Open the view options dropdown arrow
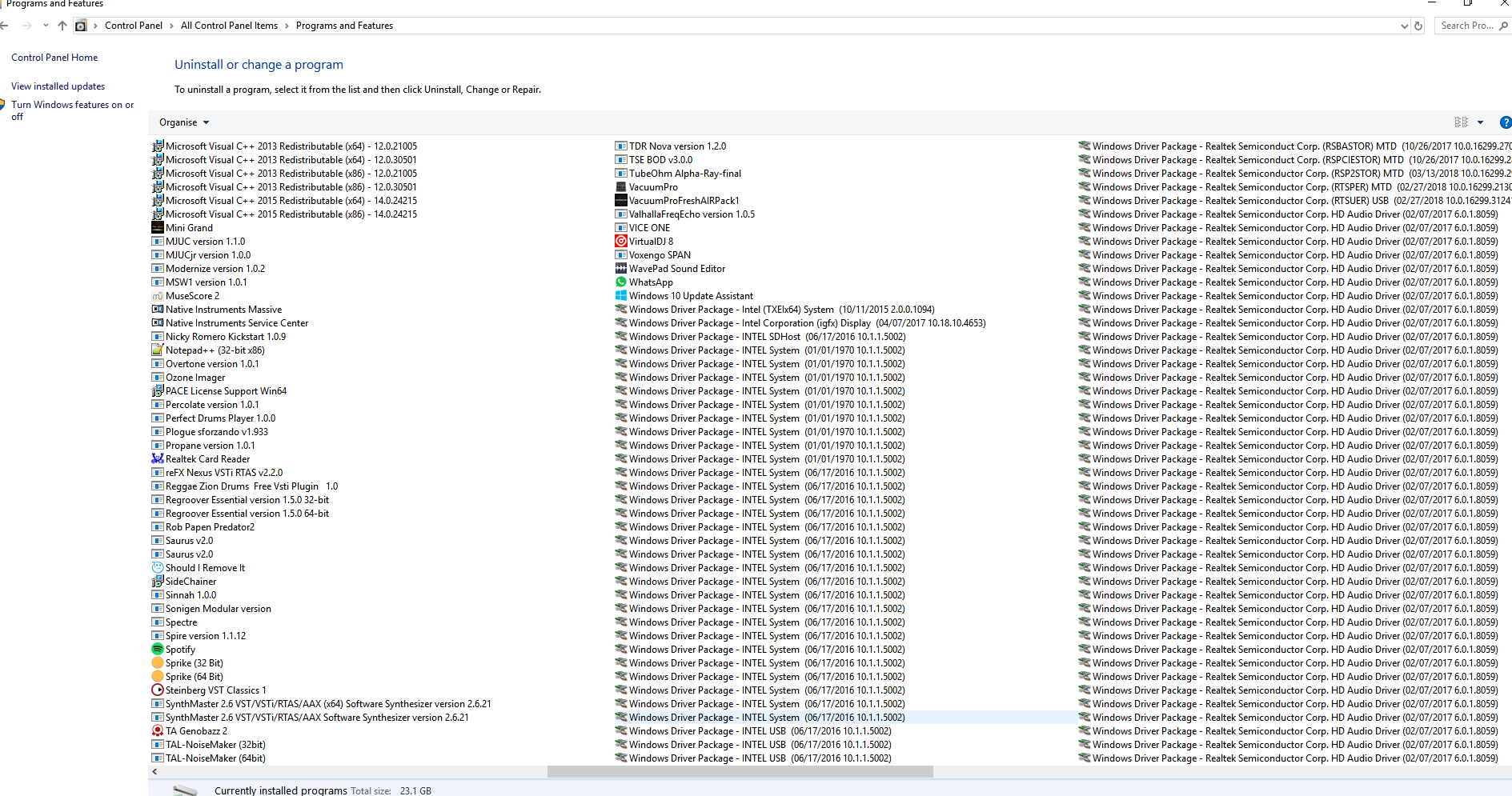 coord(1481,122)
